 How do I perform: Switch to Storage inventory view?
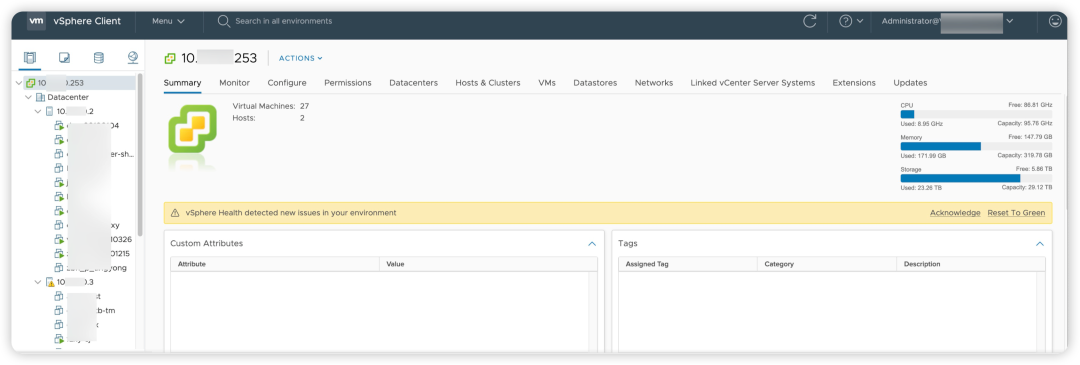coord(98,58)
